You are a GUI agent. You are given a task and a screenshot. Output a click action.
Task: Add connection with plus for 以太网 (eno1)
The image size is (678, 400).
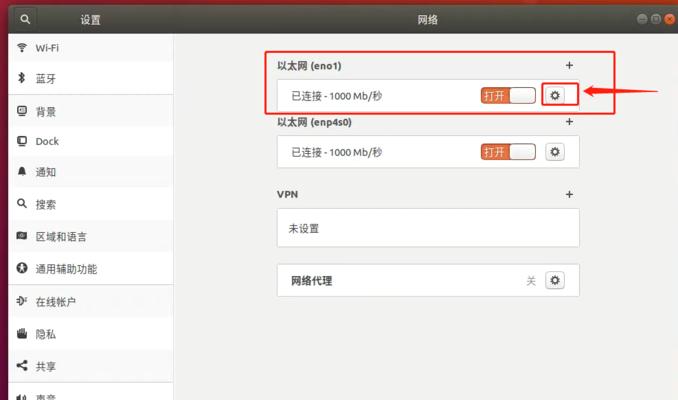[x=569, y=65]
